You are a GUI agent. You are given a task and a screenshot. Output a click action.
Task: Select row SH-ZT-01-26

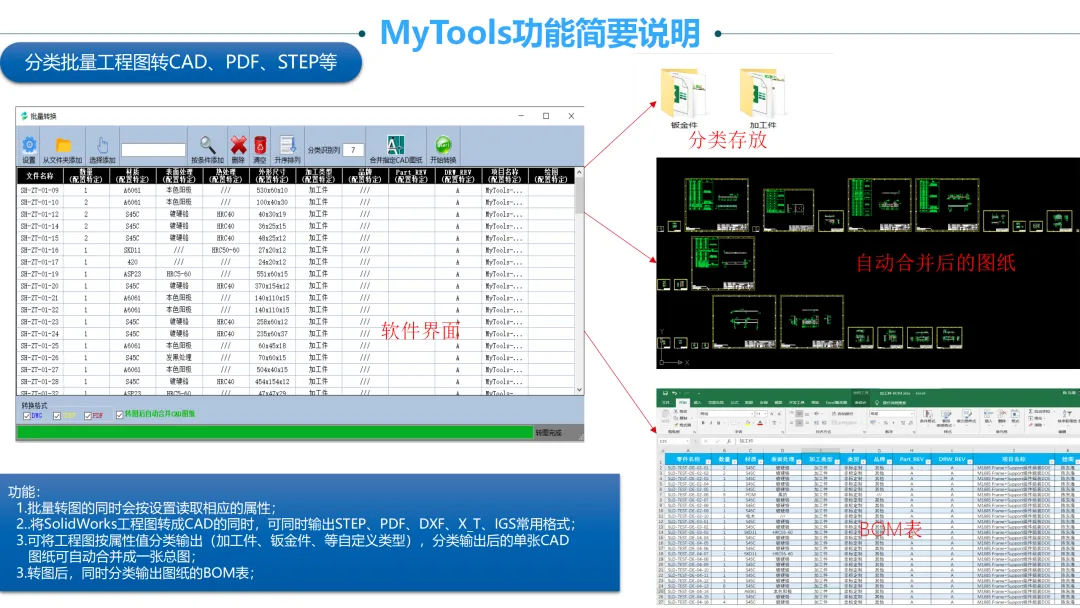pyautogui.click(x=295, y=357)
